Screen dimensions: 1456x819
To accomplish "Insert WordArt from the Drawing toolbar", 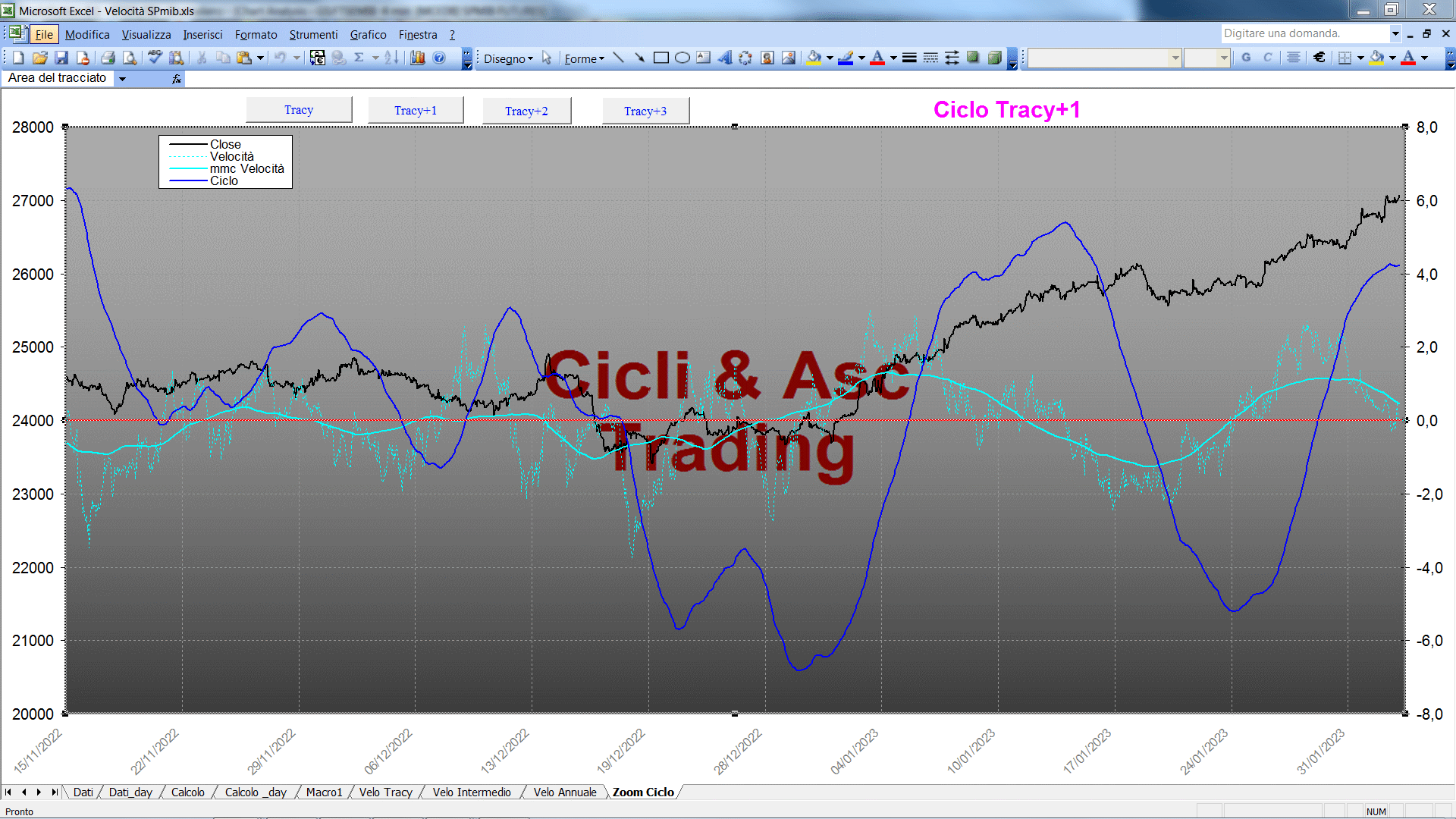I will [x=725, y=58].
